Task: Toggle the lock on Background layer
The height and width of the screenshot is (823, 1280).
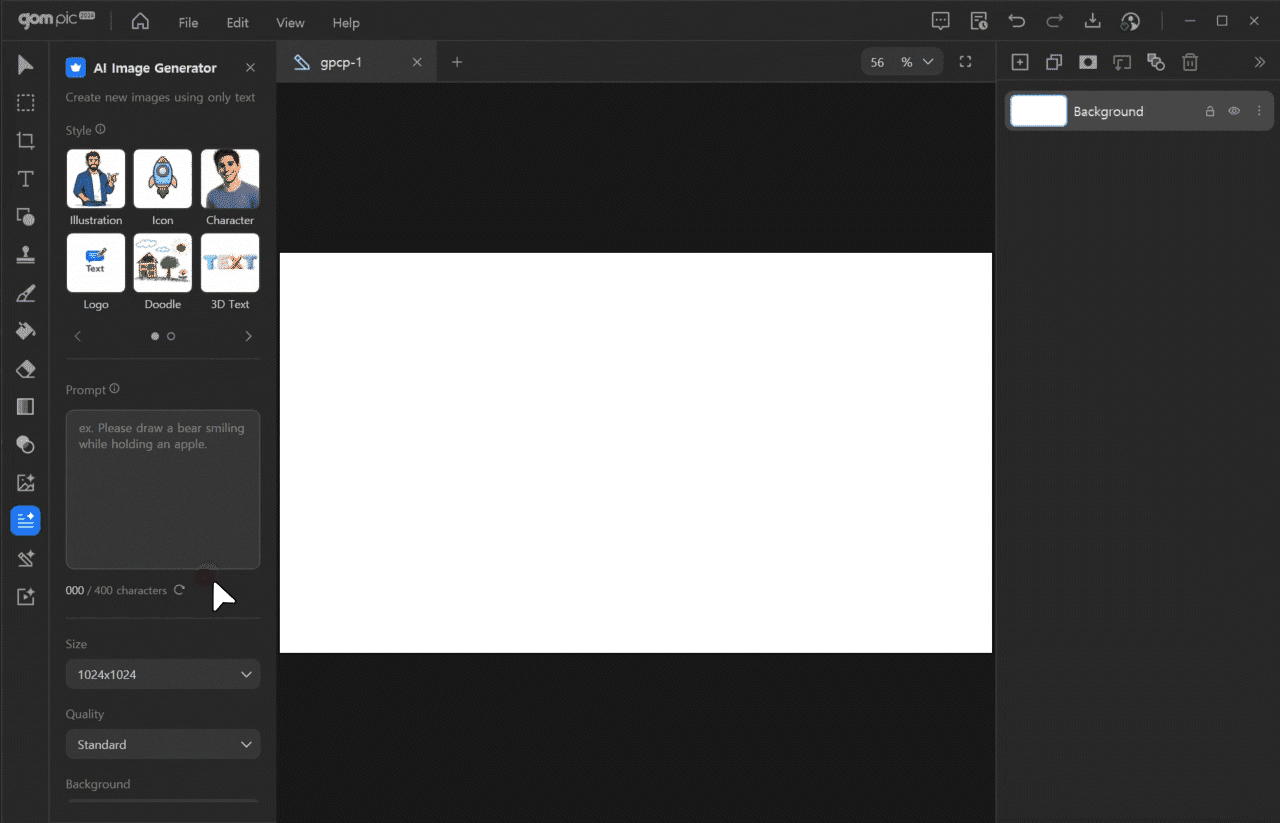Action: [x=1210, y=111]
